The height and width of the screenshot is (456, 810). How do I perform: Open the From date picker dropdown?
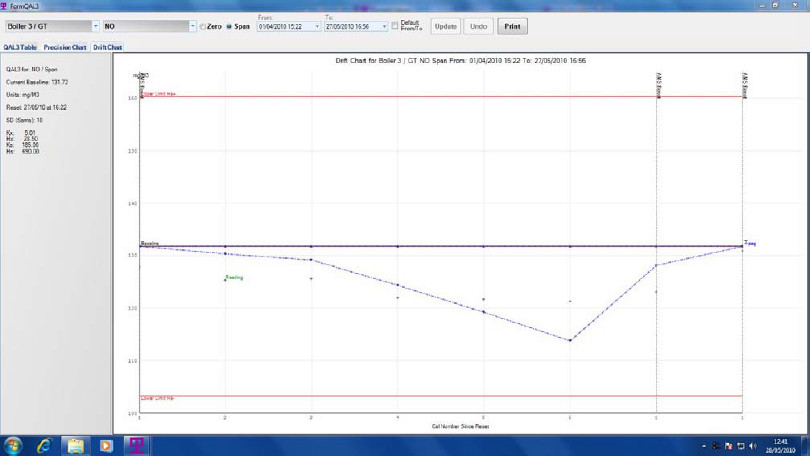[317, 27]
